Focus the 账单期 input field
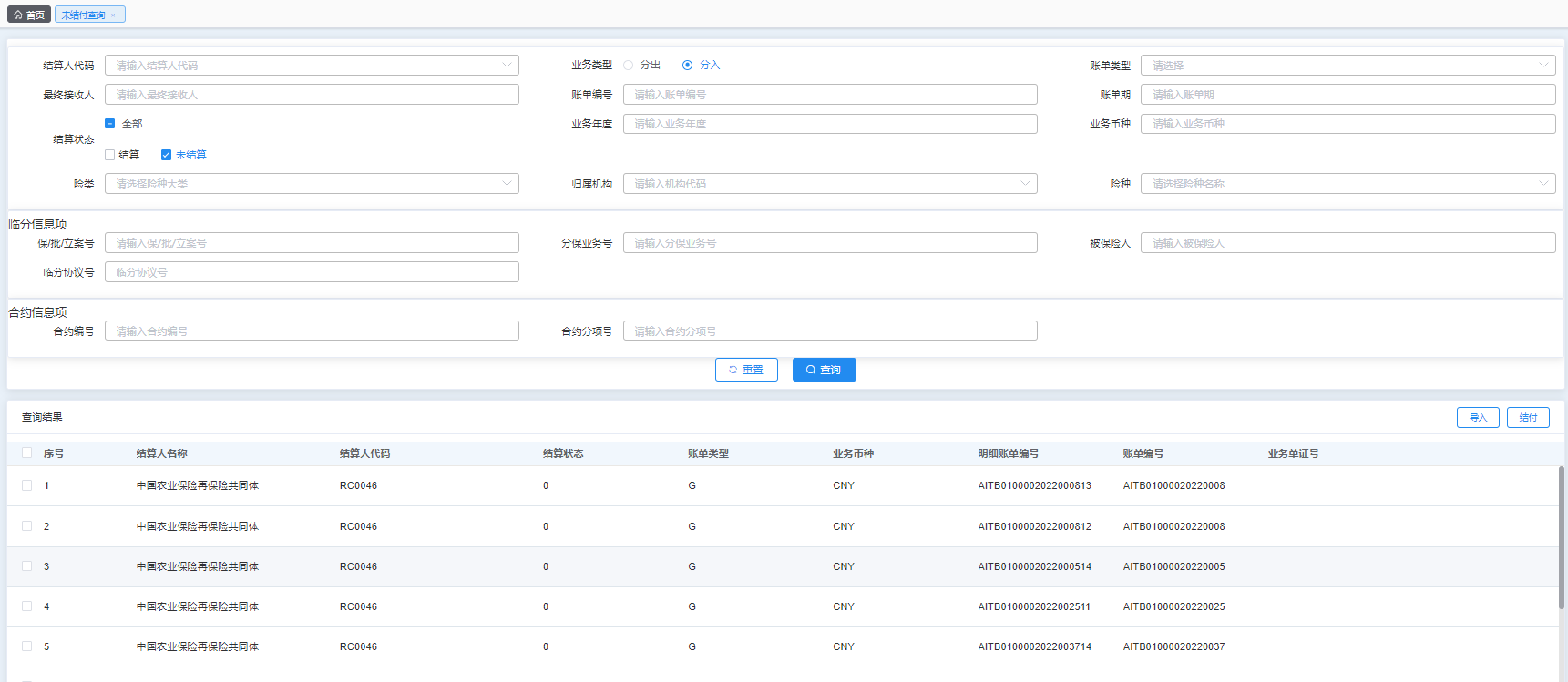 pyautogui.click(x=1348, y=95)
